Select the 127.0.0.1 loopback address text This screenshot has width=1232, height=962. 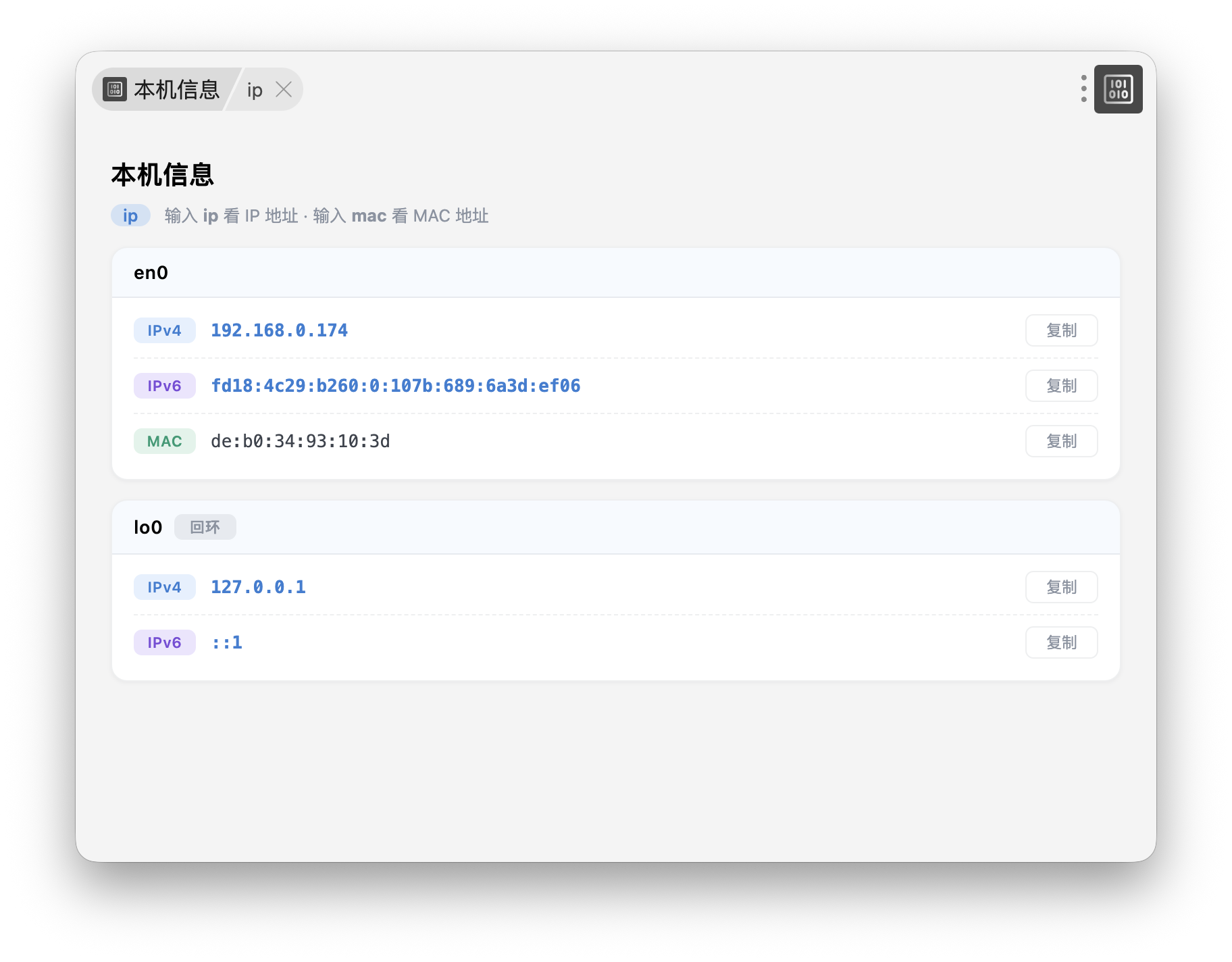coord(258,587)
